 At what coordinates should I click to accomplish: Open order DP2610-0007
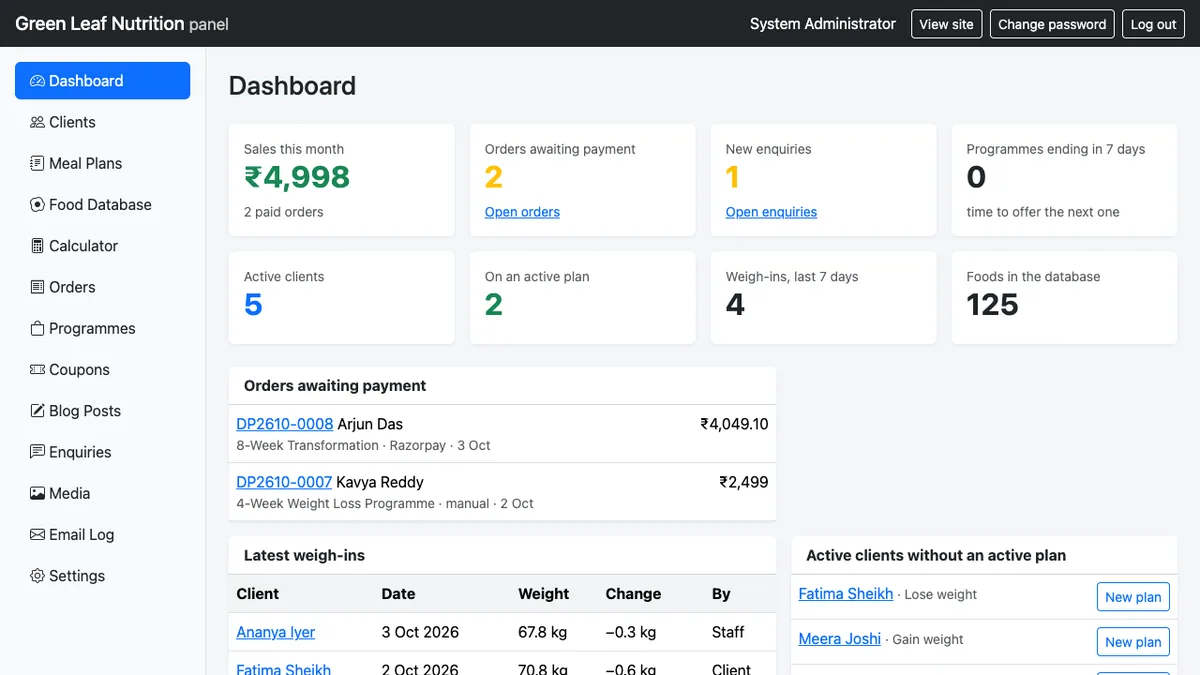click(284, 482)
